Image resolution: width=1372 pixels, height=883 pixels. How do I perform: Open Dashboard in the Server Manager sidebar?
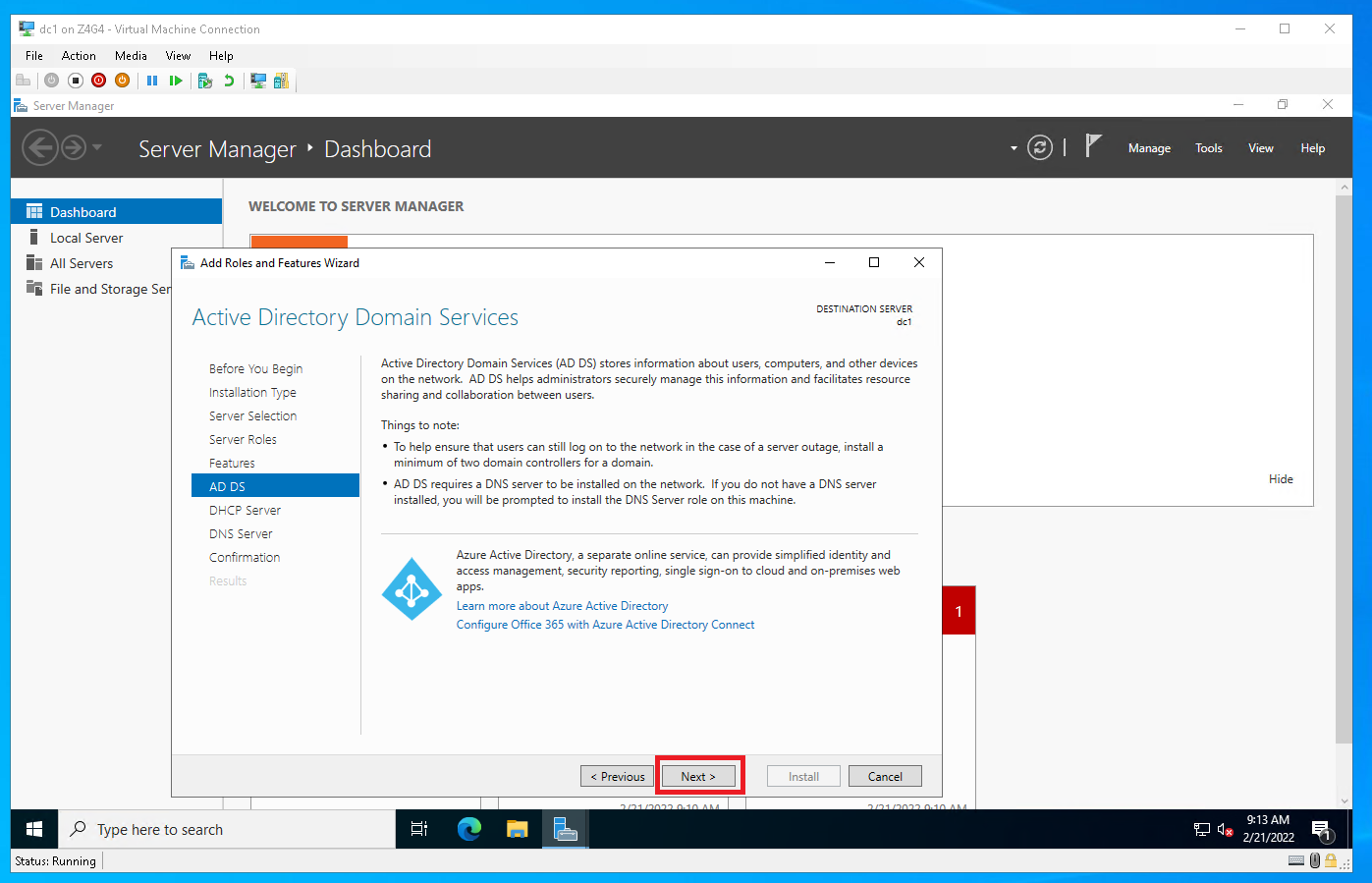pos(116,212)
